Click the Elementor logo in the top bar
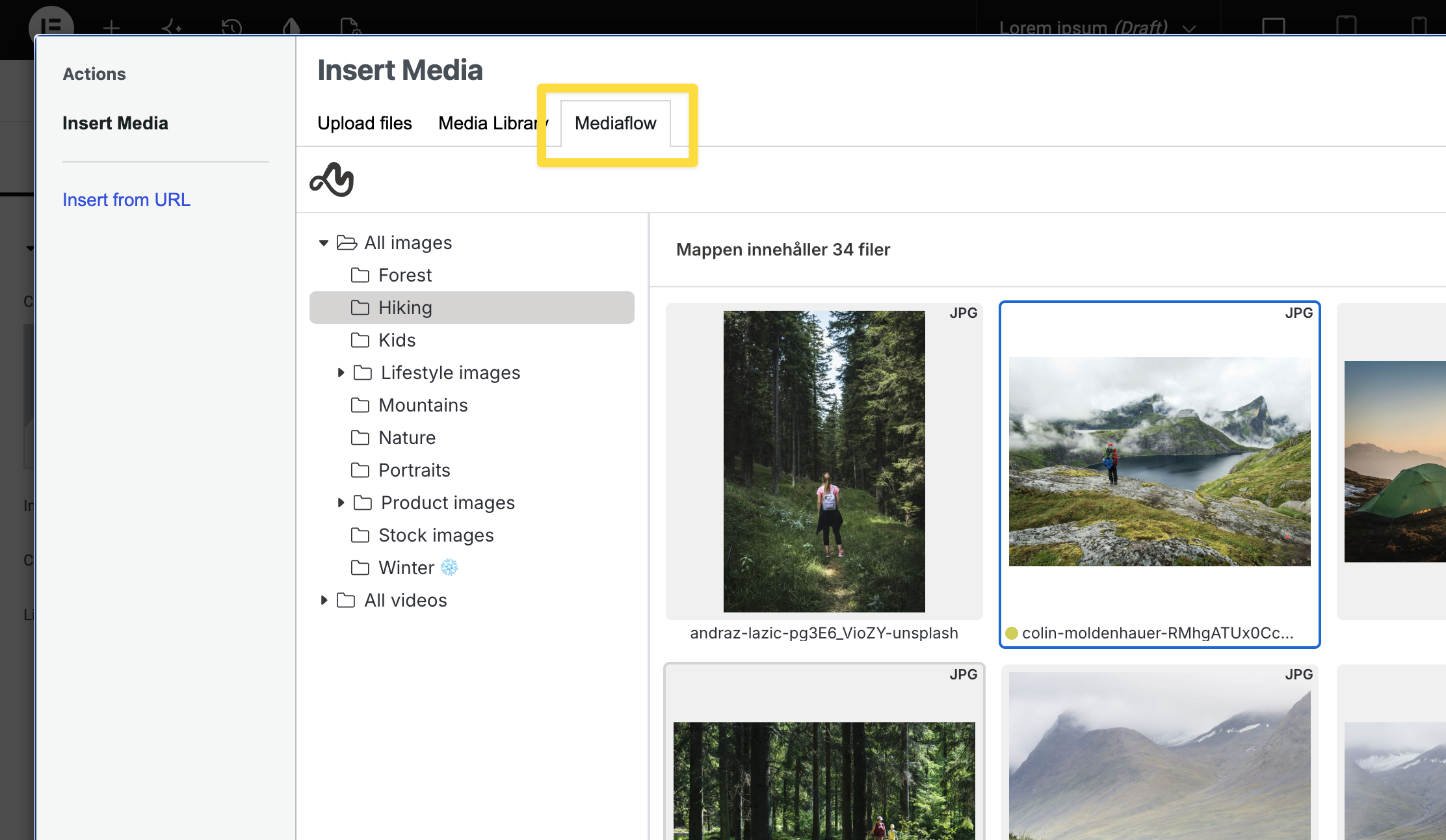This screenshot has width=1446, height=840. click(x=51, y=21)
